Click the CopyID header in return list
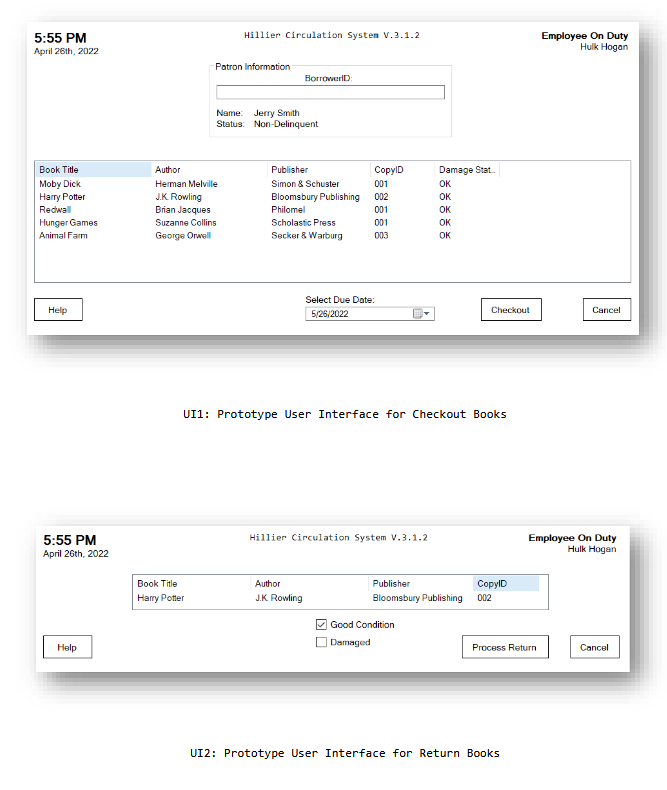Viewport: 667px width, 790px height. 505,584
